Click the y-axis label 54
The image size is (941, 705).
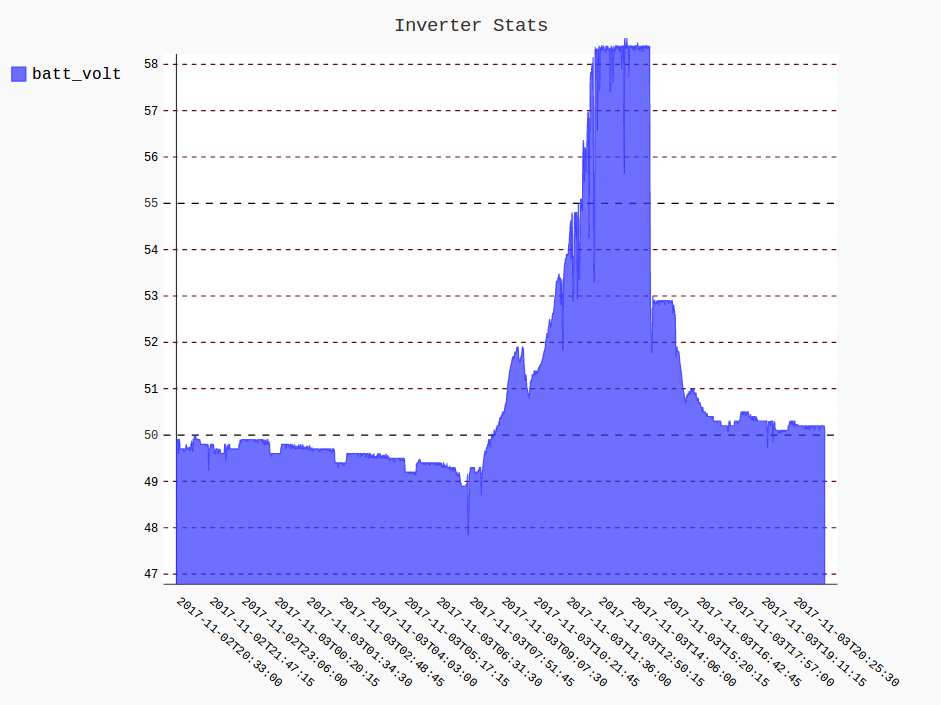(151, 250)
